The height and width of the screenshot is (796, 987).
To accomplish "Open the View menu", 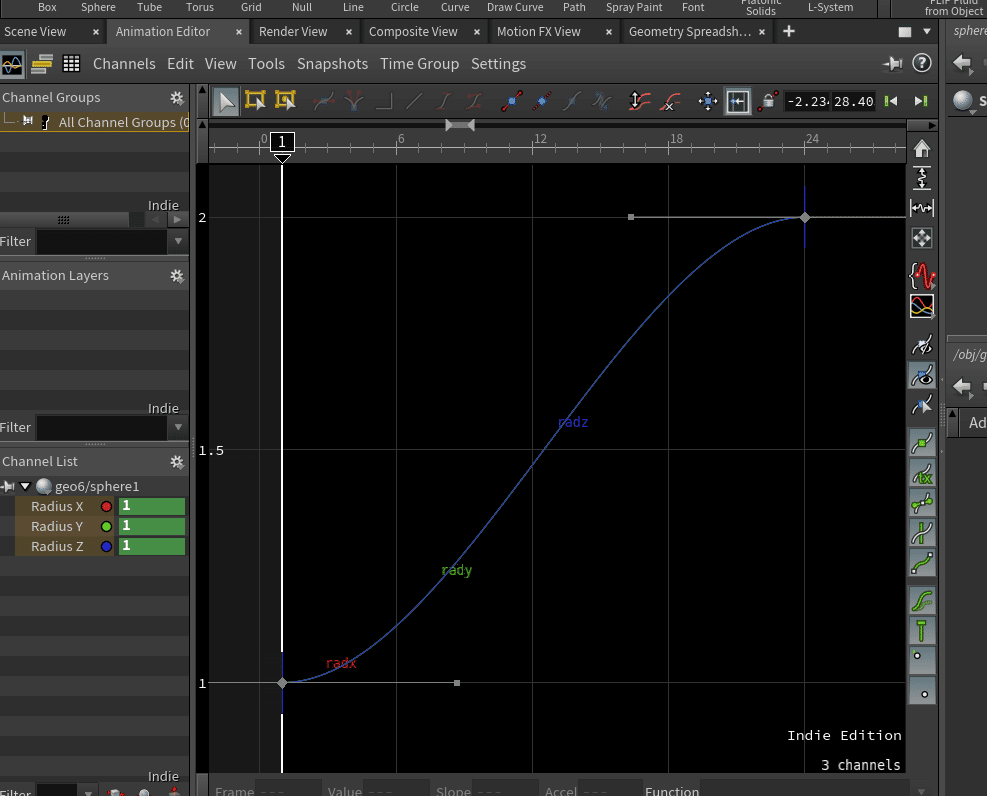I will [220, 64].
